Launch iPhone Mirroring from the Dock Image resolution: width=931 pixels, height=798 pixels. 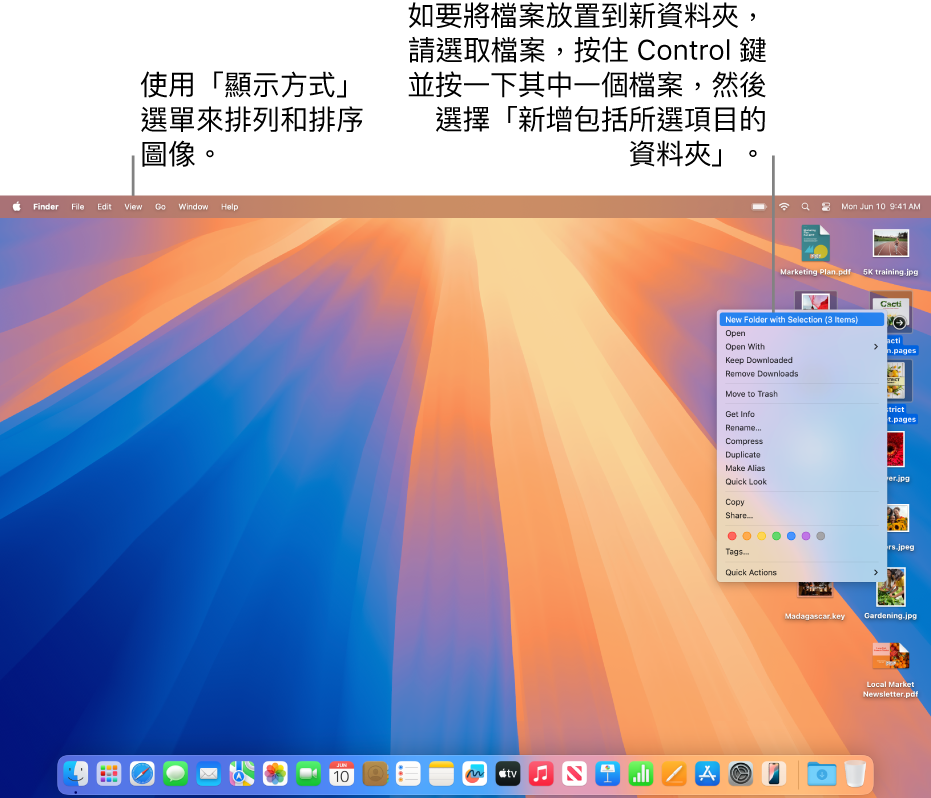[774, 774]
